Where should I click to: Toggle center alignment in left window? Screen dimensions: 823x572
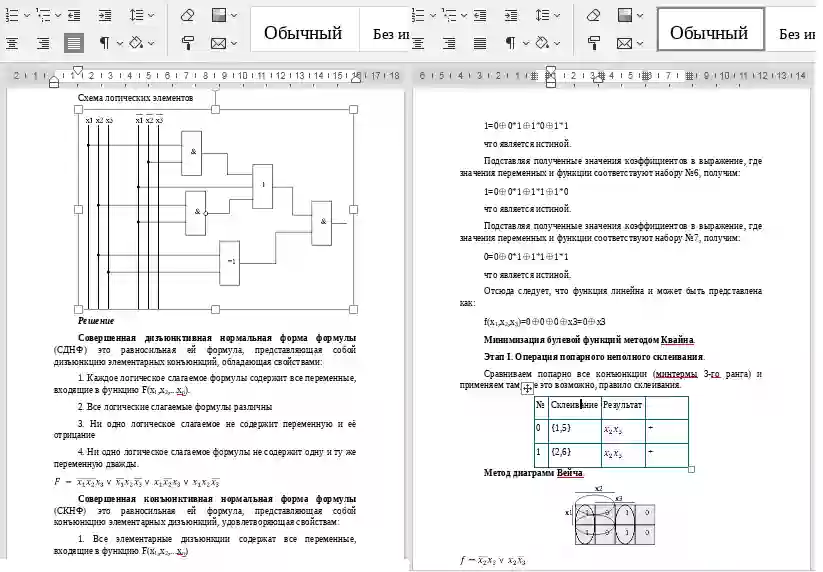tap(12, 43)
